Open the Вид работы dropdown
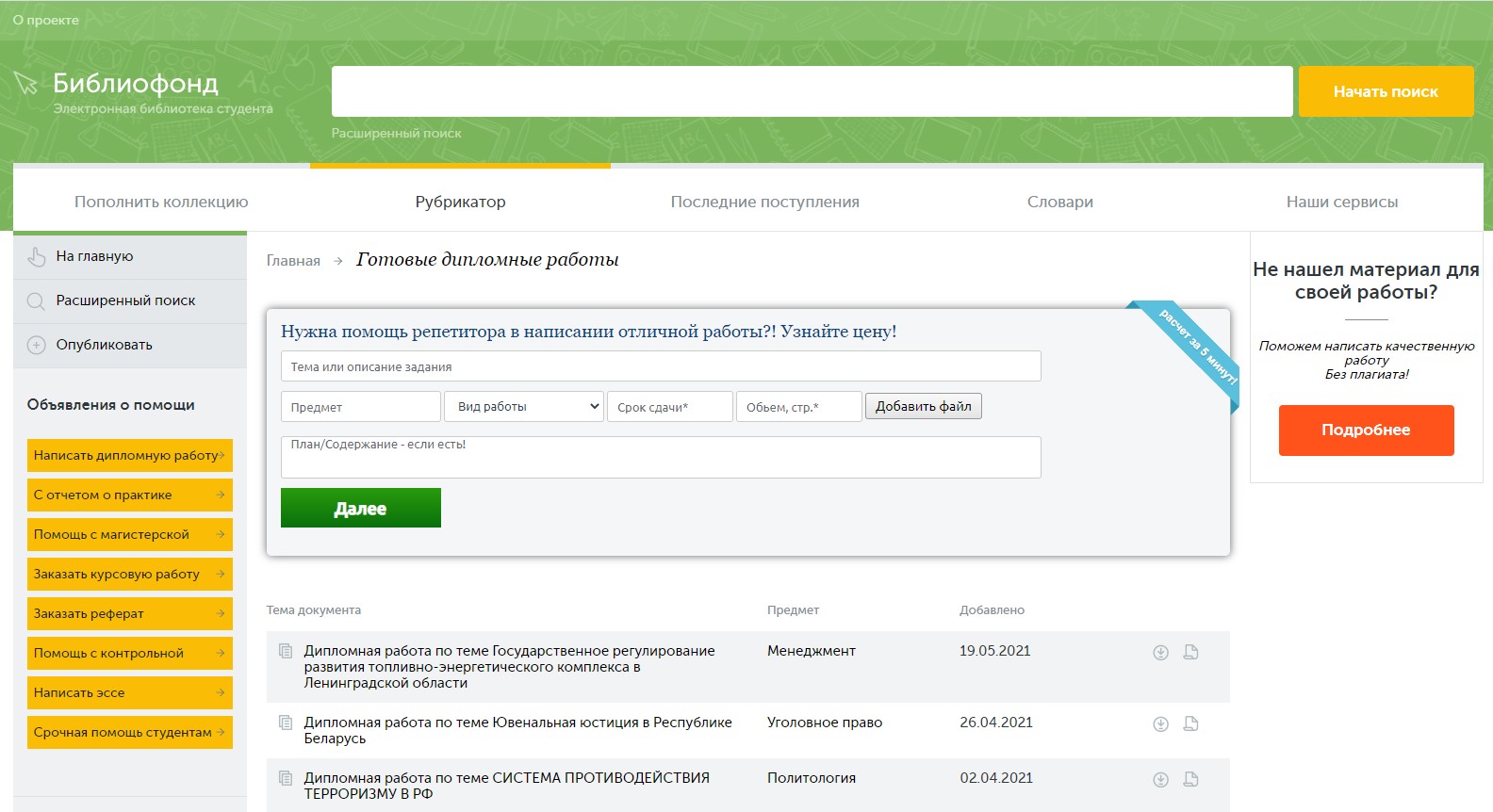The height and width of the screenshot is (812, 1493). (524, 407)
